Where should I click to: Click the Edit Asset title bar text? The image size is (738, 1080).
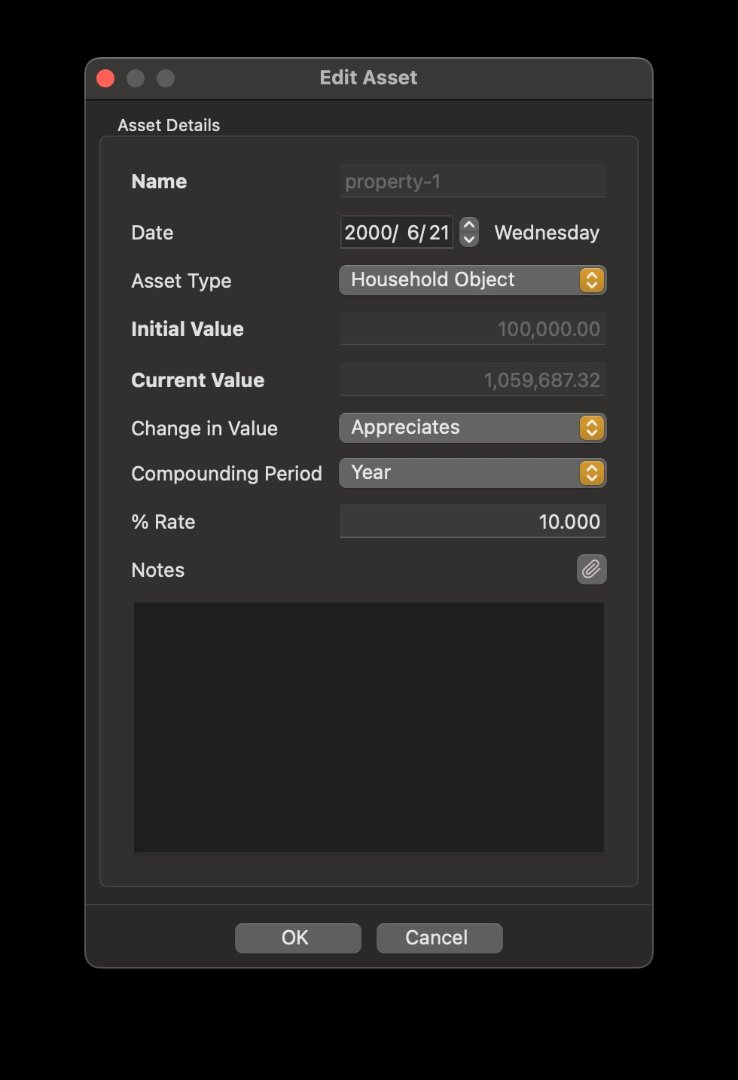click(x=368, y=78)
